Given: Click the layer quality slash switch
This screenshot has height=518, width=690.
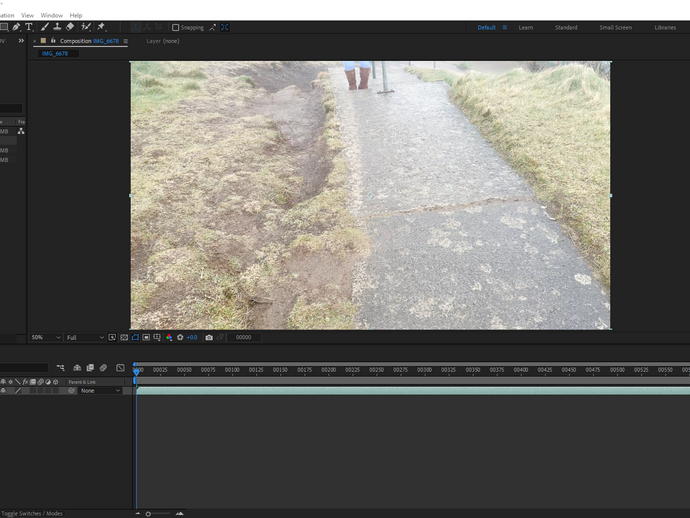Looking at the screenshot, I should [x=18, y=390].
